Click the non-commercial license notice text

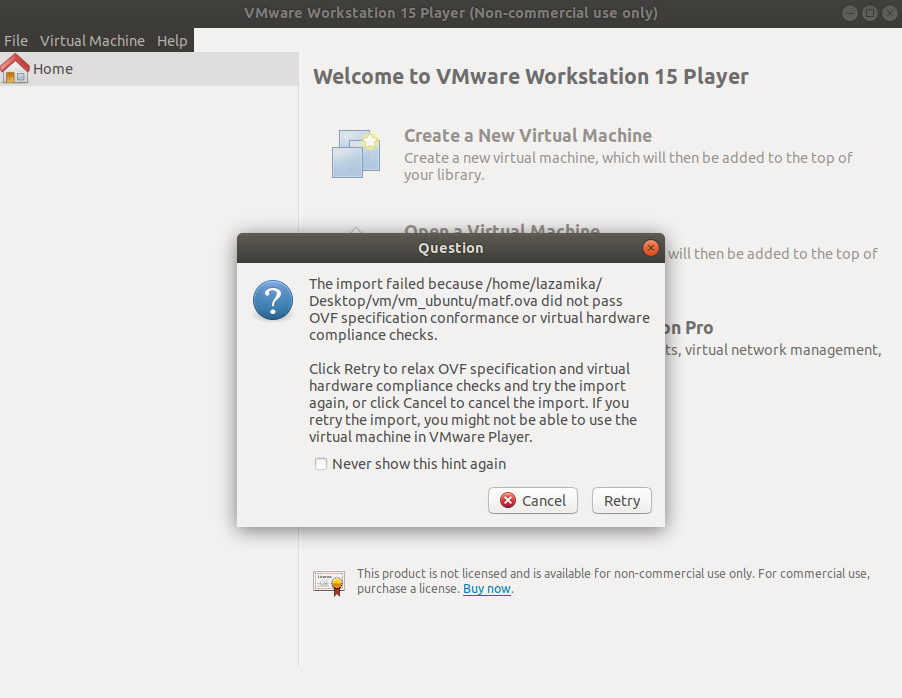[x=613, y=581]
